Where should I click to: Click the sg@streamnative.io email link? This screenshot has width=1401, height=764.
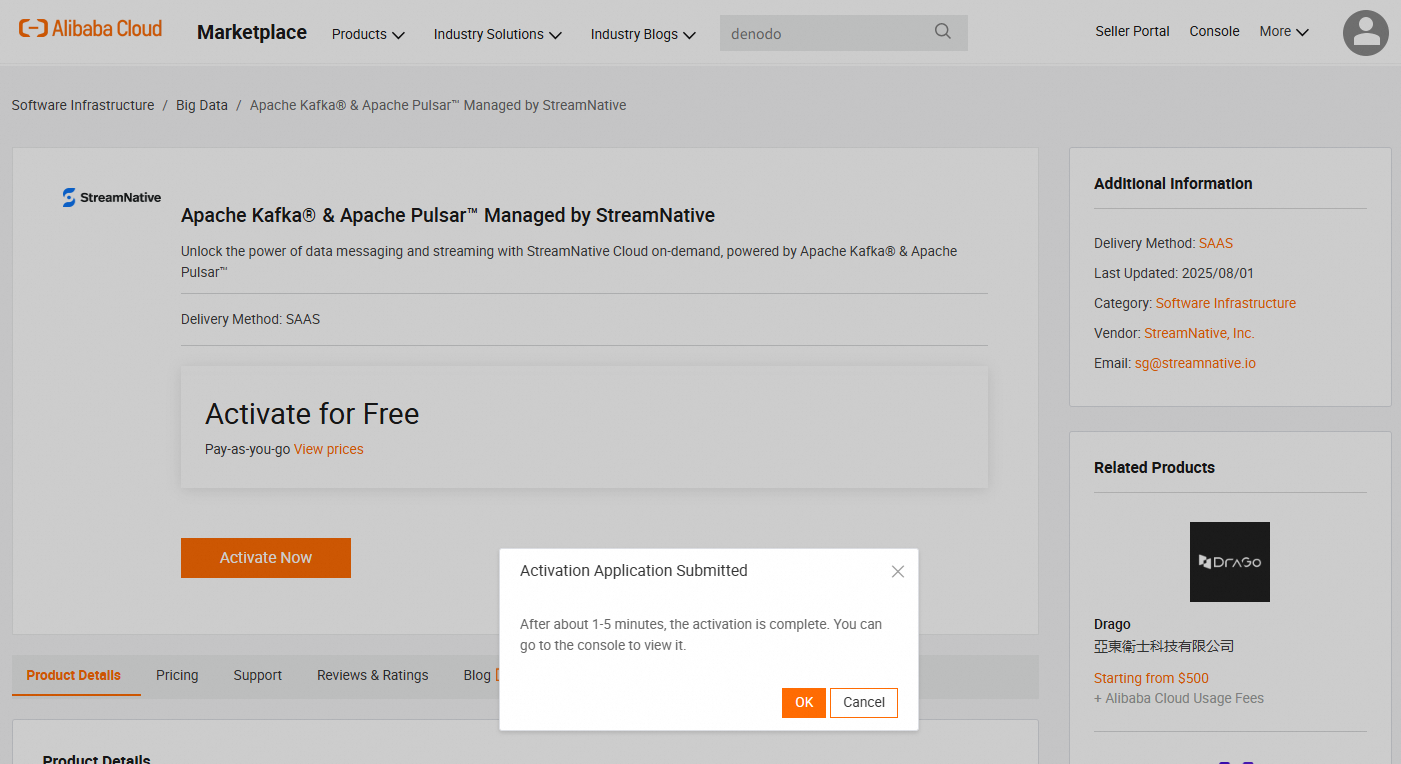(1195, 363)
